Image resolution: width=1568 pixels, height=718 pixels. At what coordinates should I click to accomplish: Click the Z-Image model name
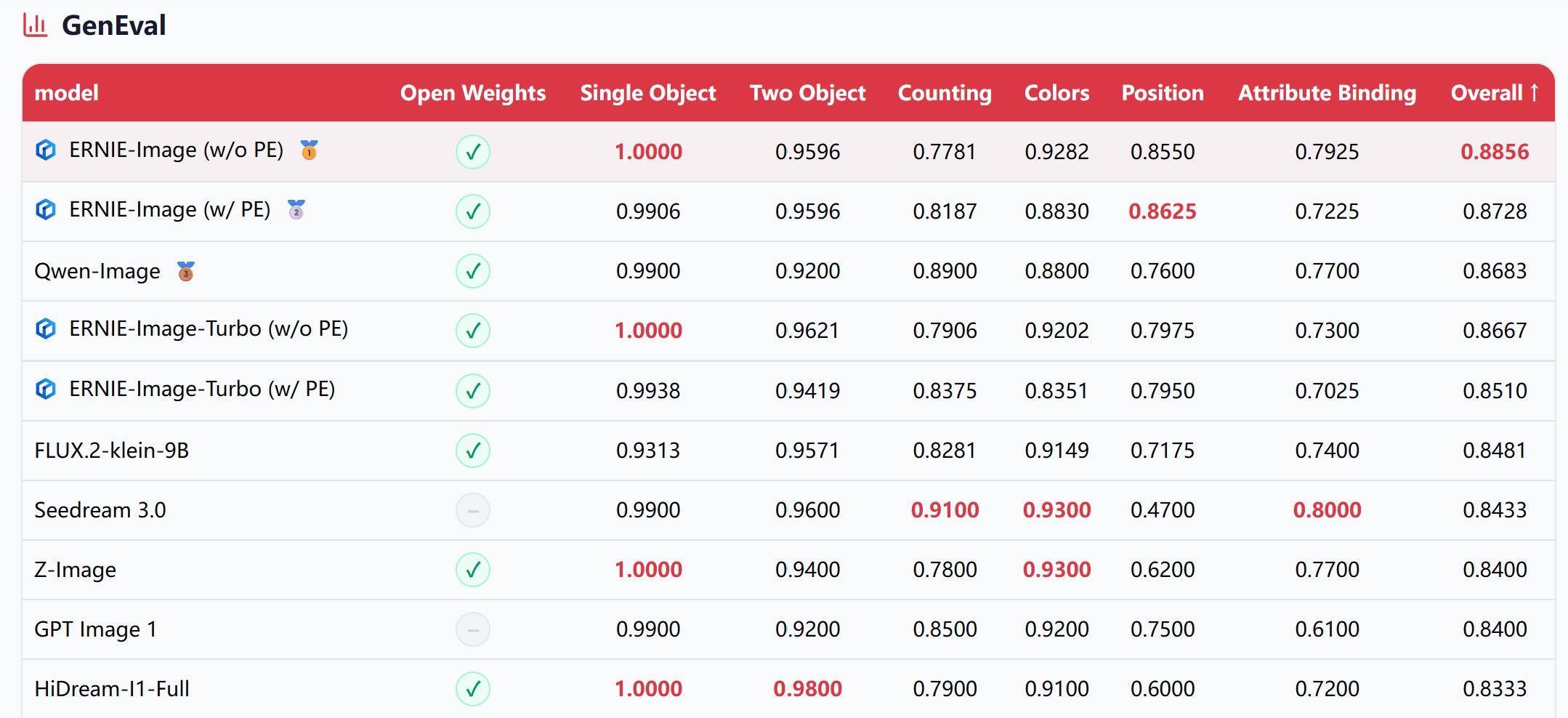(x=75, y=570)
